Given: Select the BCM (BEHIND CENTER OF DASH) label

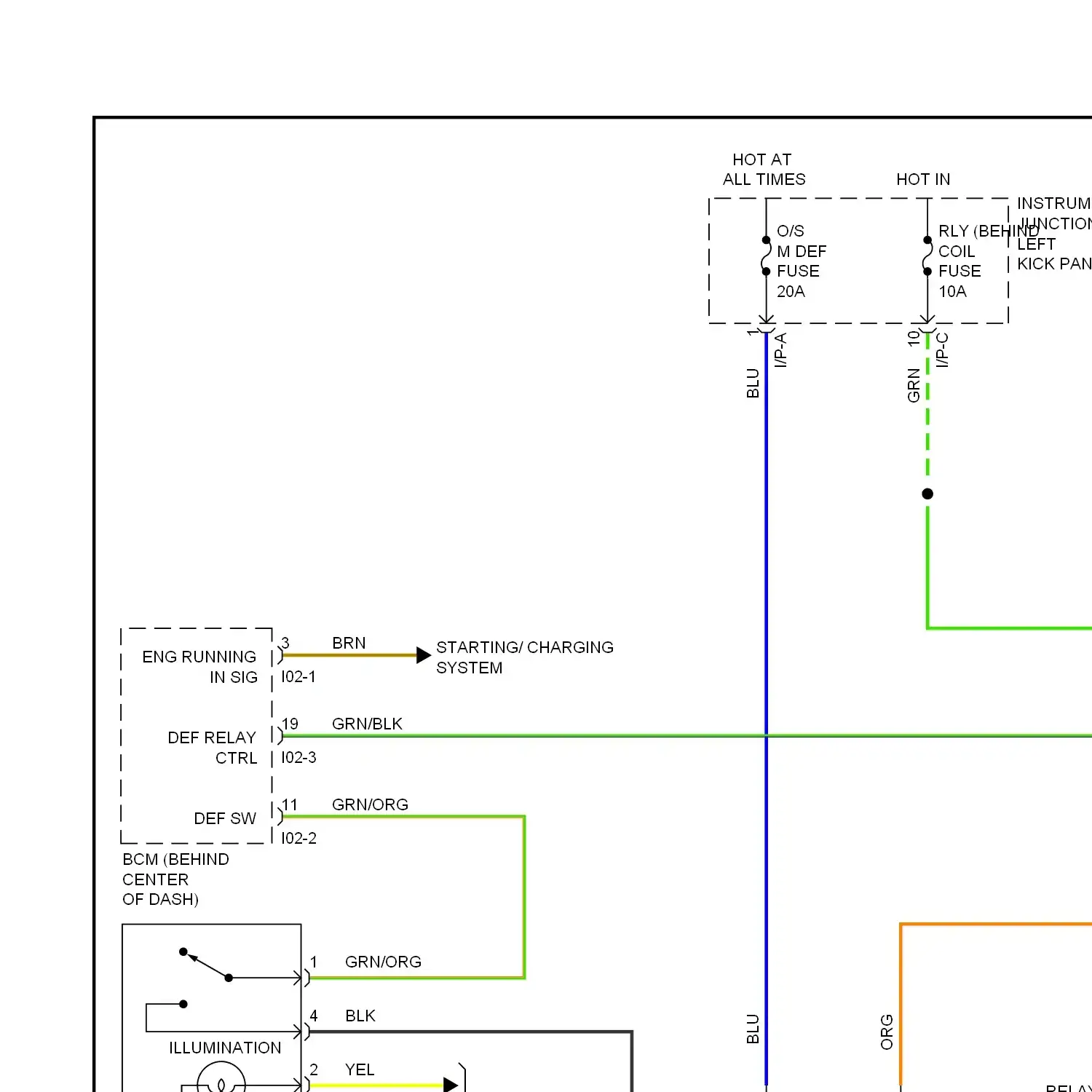Looking at the screenshot, I should tap(175, 879).
